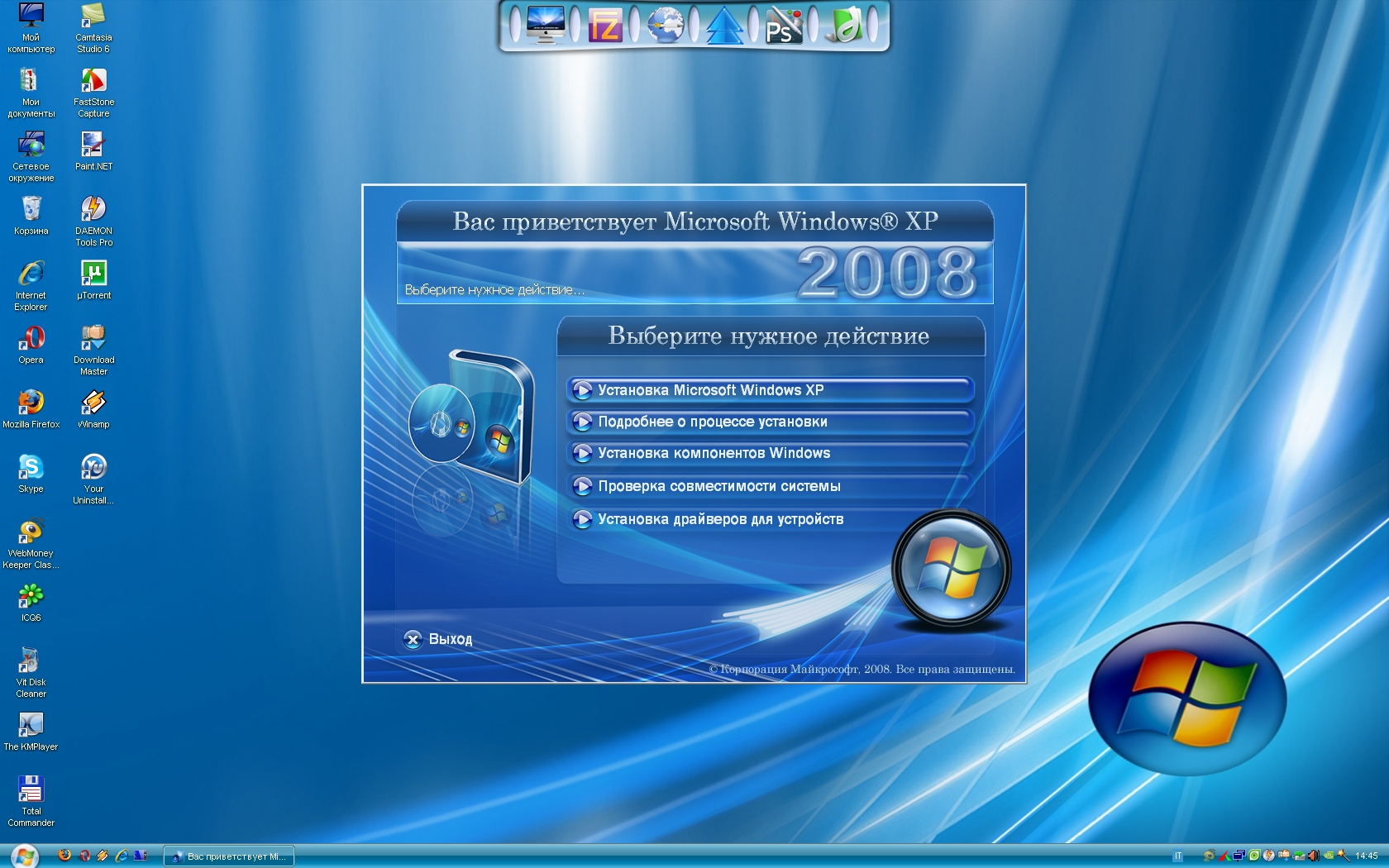Choose 'Установка компонентов Windows'

[x=770, y=453]
